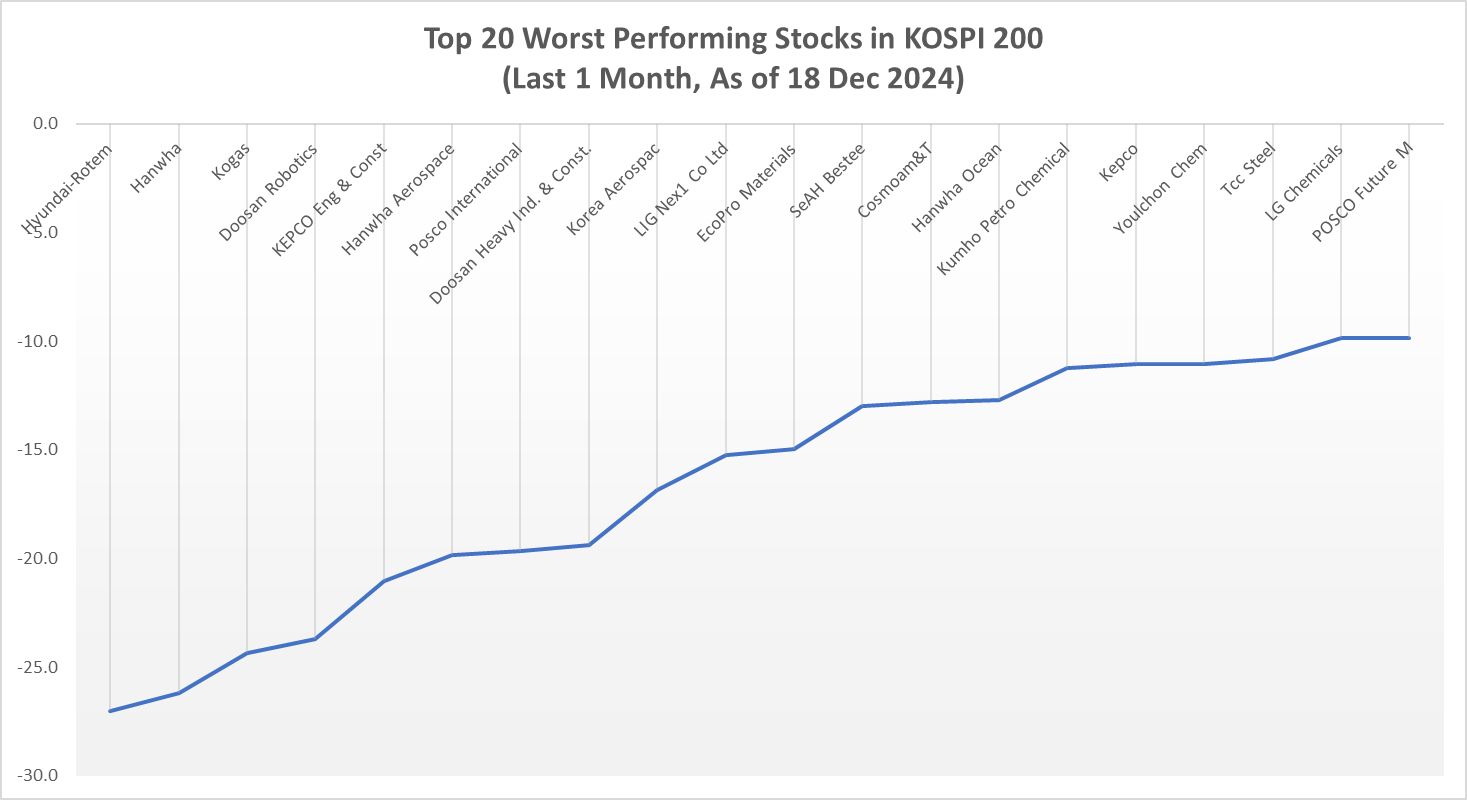Click the 0.0 y-axis value

(46, 124)
